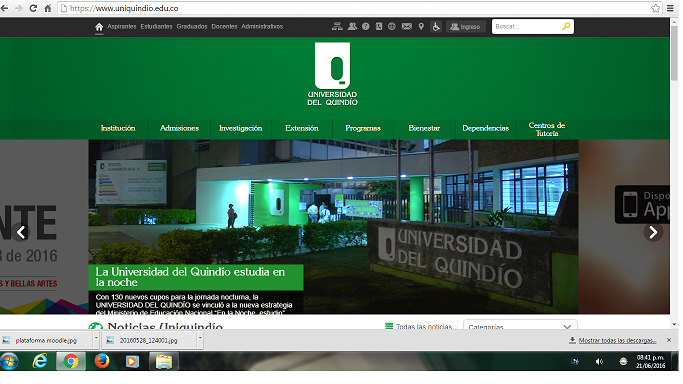The width and height of the screenshot is (683, 384).
Task: Go to the Estudiantes section
Action: pos(156,27)
